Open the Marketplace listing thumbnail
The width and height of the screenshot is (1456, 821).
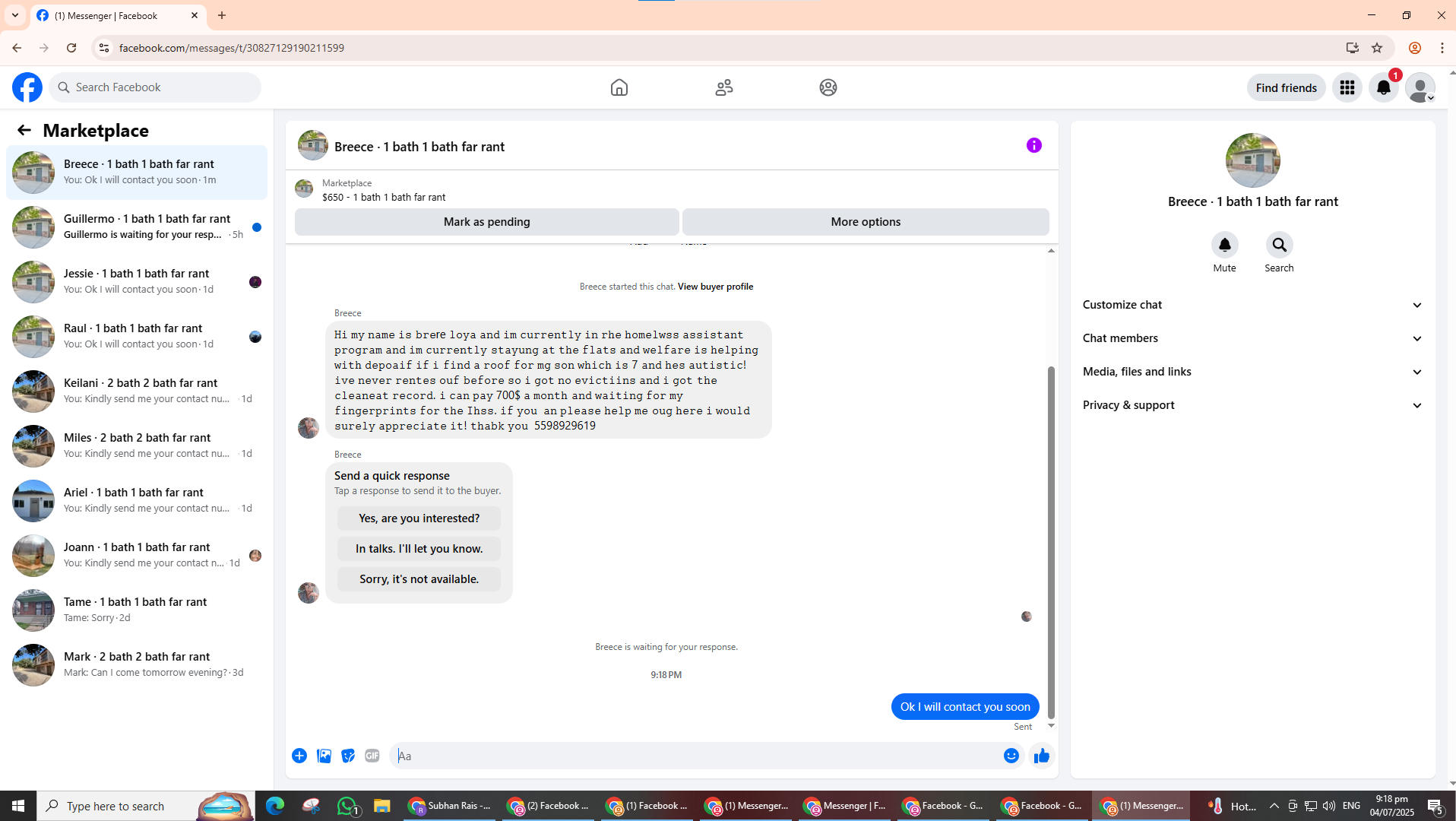pos(304,189)
